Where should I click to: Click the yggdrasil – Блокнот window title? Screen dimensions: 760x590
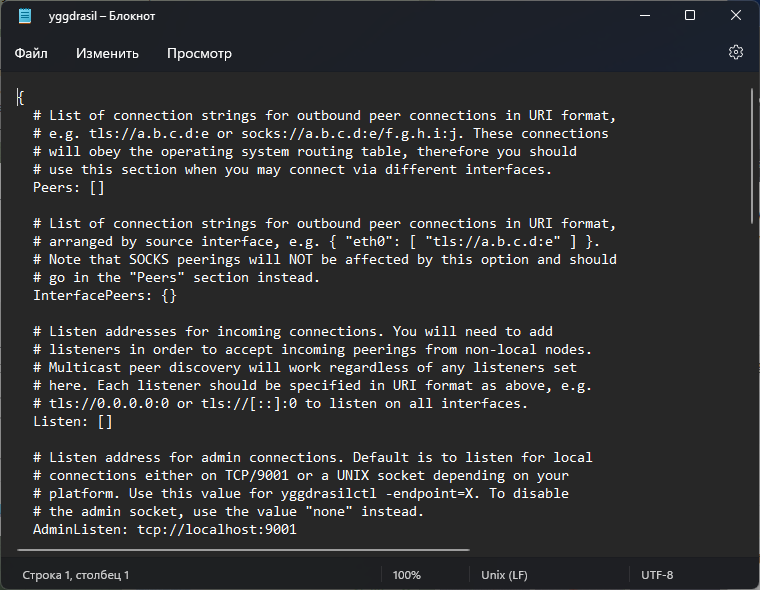pyautogui.click(x=100, y=16)
